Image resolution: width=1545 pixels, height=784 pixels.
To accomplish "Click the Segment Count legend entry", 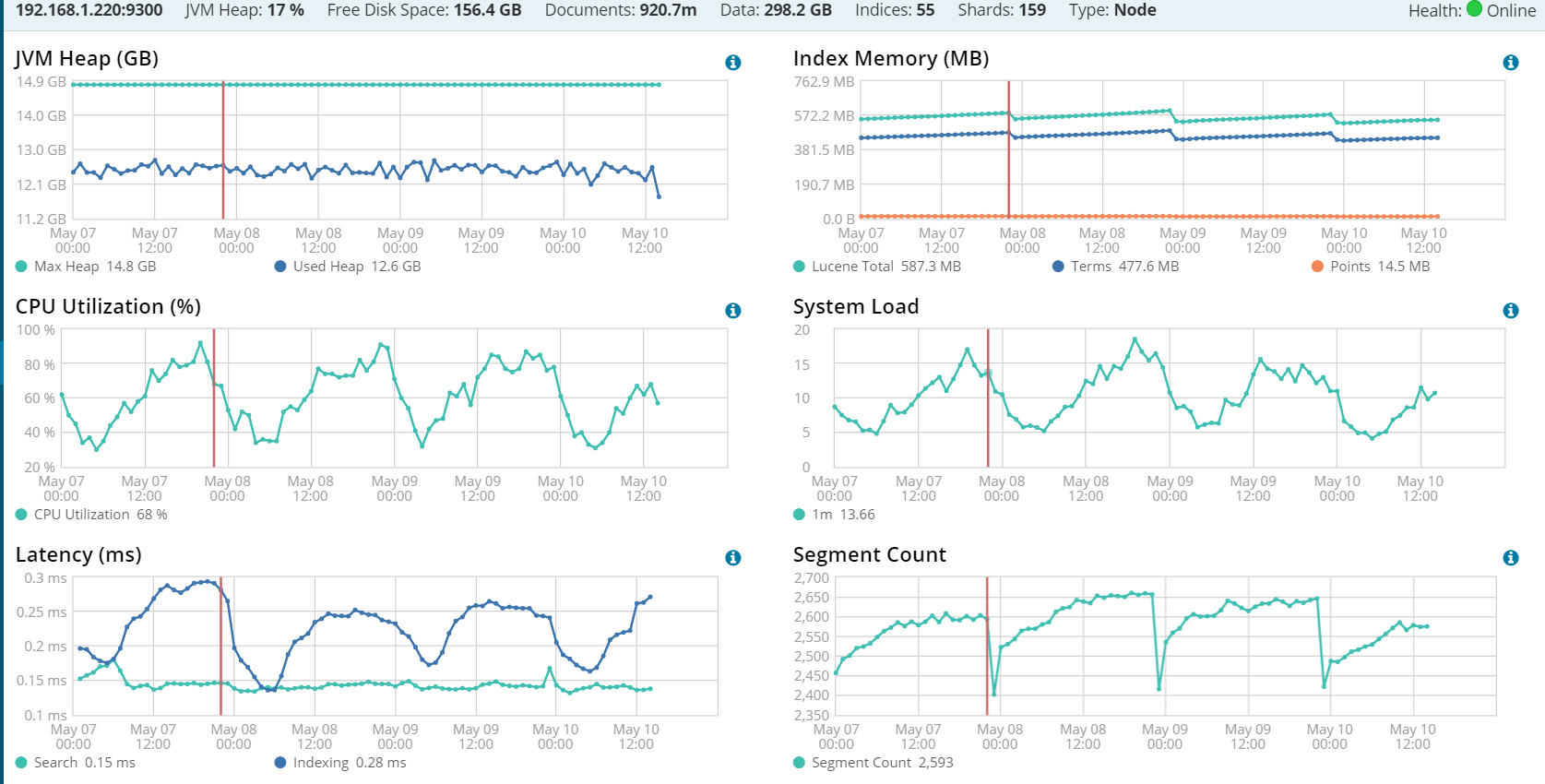I will tap(874, 763).
